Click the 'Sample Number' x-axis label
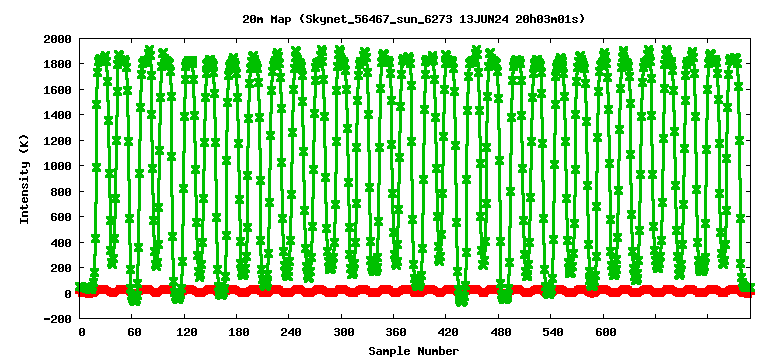 [414, 351]
